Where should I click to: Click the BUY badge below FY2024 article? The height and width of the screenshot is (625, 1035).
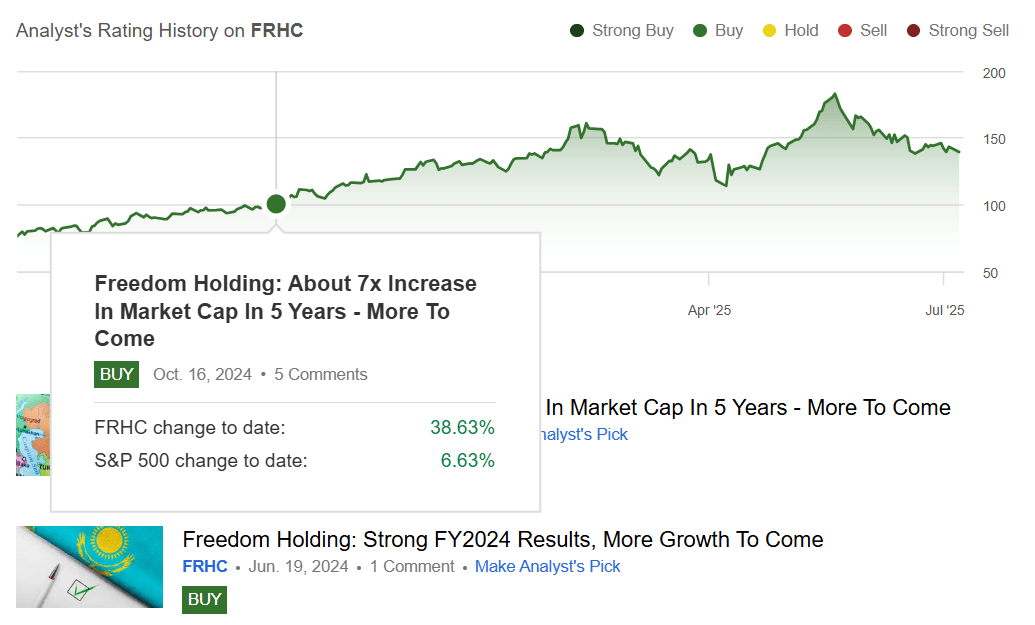point(204,600)
